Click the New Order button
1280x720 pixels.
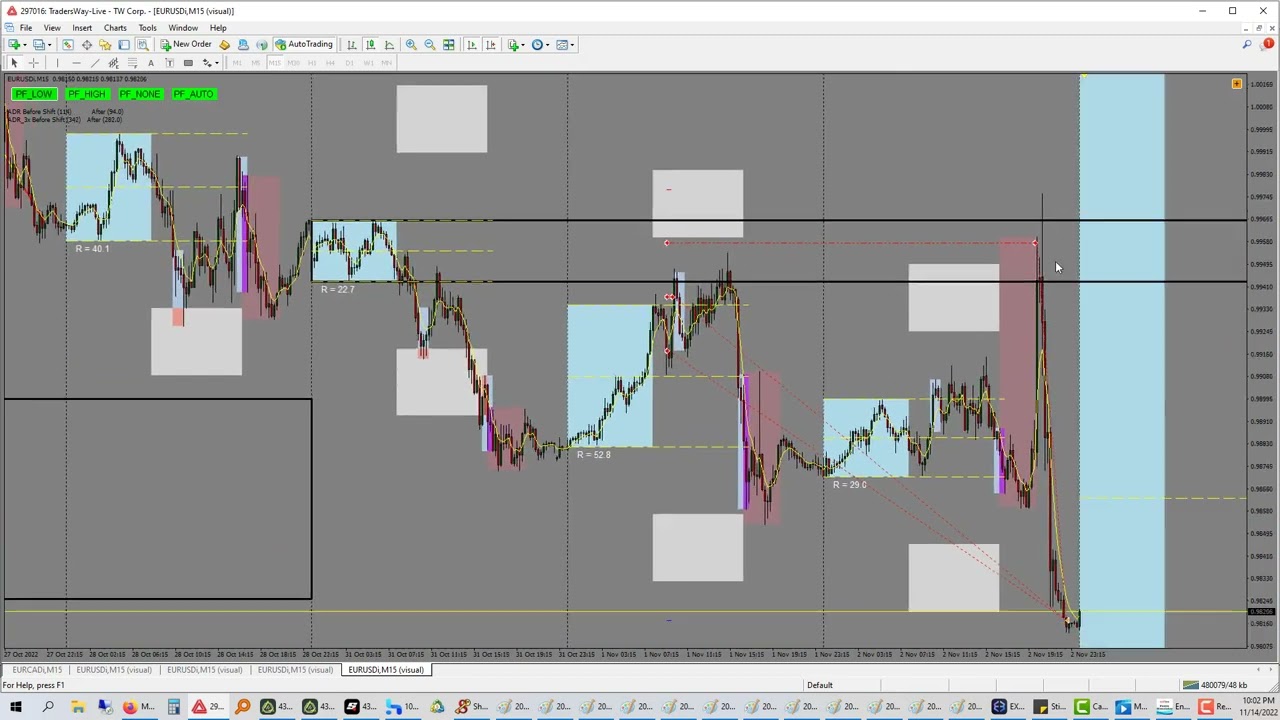(x=186, y=44)
